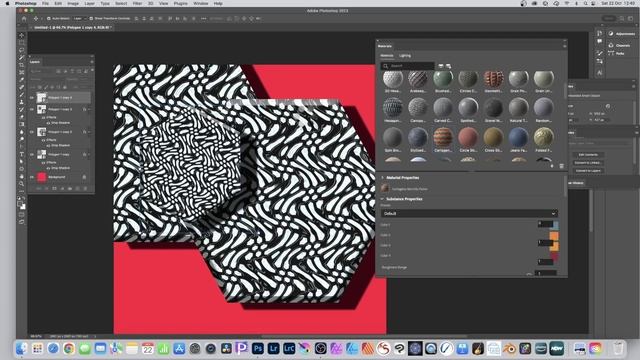Open the File menu
640x360 pixels.
[45, 3]
